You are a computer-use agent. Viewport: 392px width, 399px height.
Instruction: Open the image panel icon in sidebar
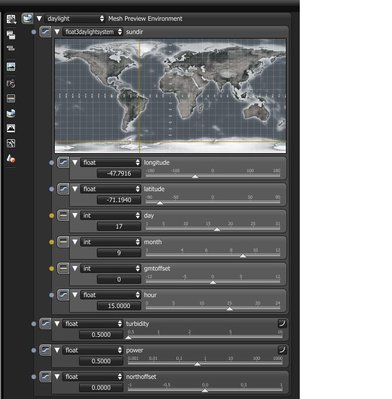click(x=11, y=66)
